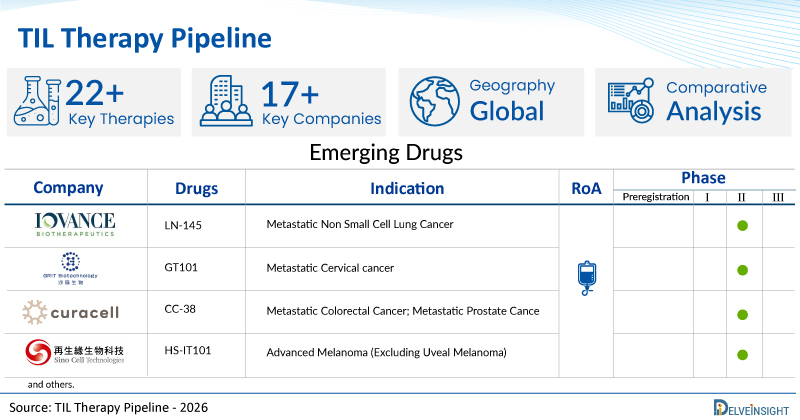Click drug name CC-38
Viewport: 800px width, 420px height.
click(x=180, y=309)
